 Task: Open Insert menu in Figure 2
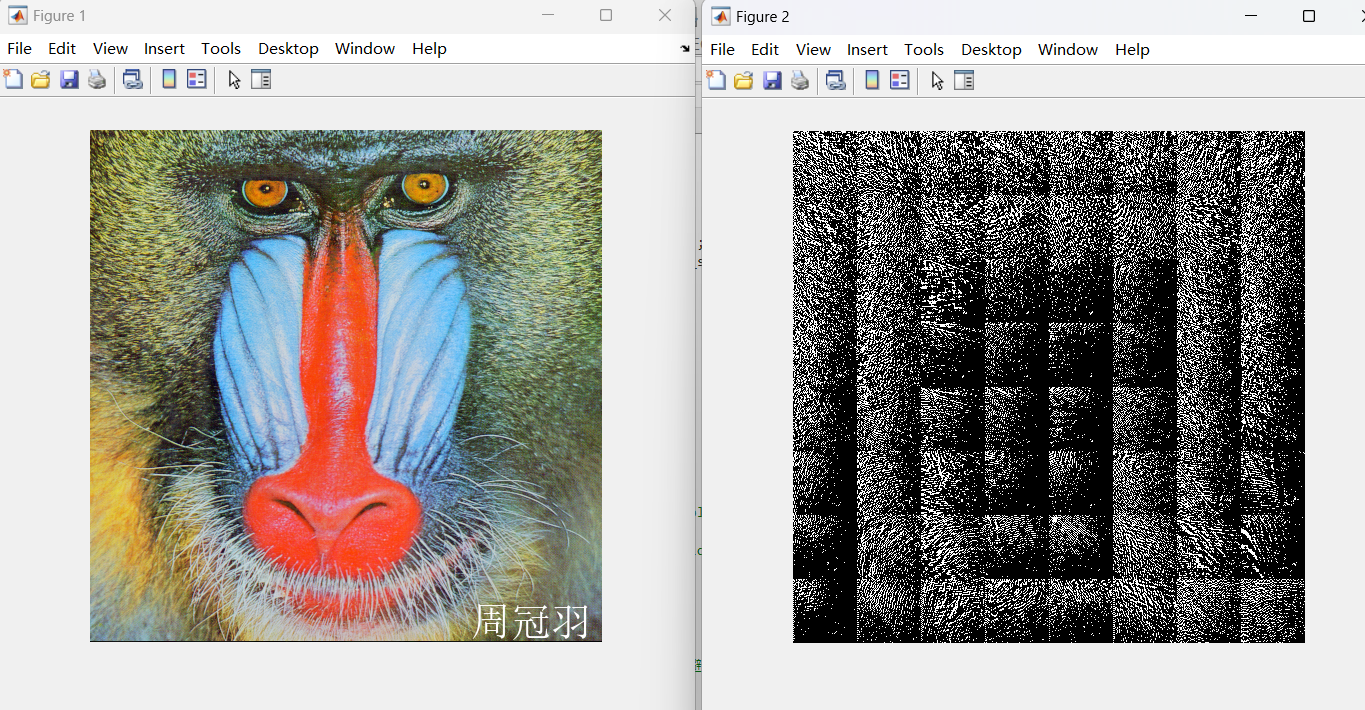coord(867,49)
